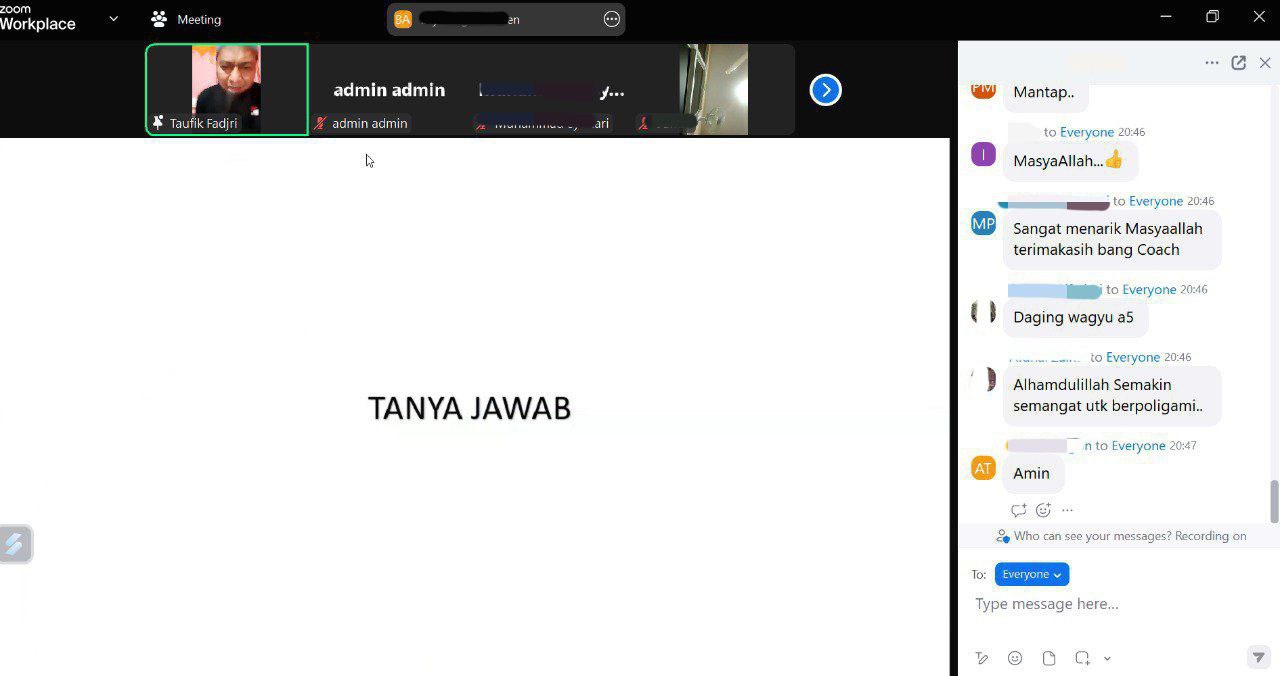Open more actions for Amin message
1280x676 pixels.
(1067, 510)
